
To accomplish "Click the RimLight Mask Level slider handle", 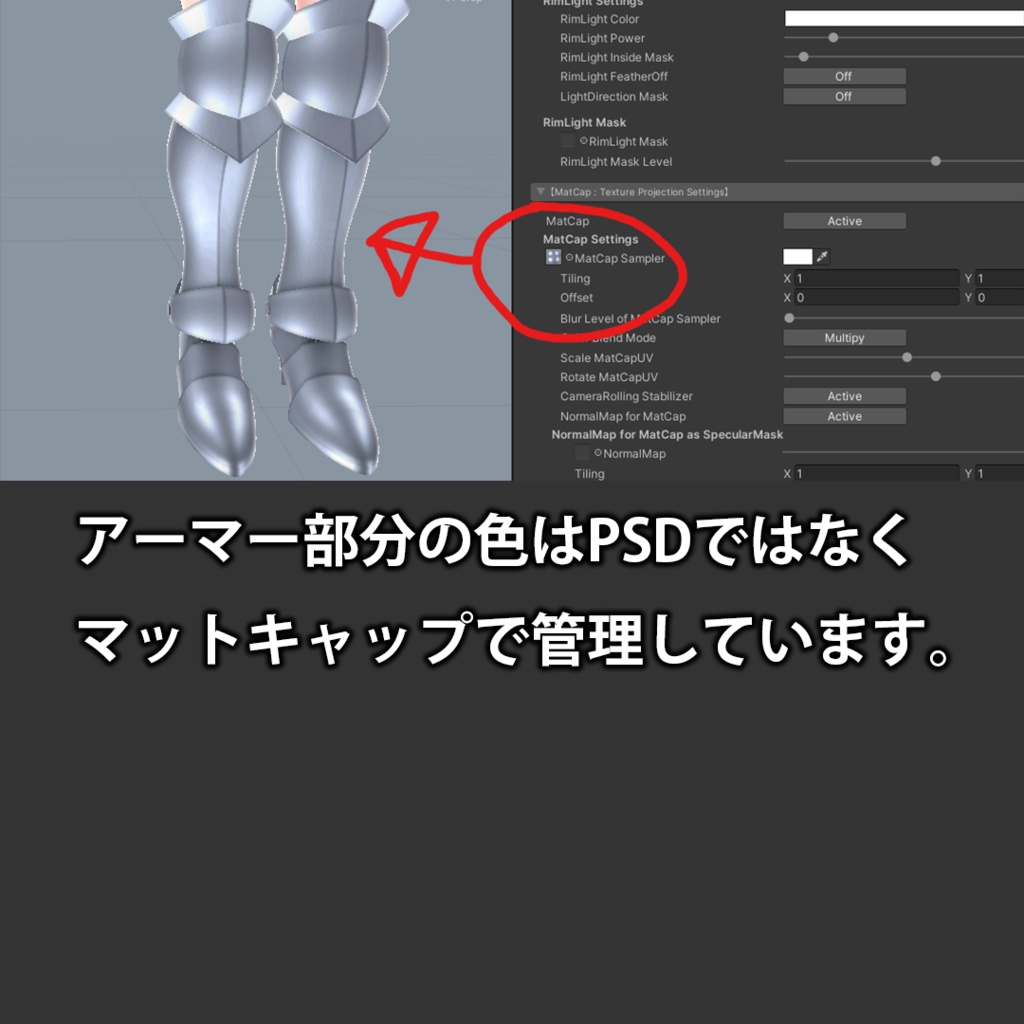I will (936, 158).
